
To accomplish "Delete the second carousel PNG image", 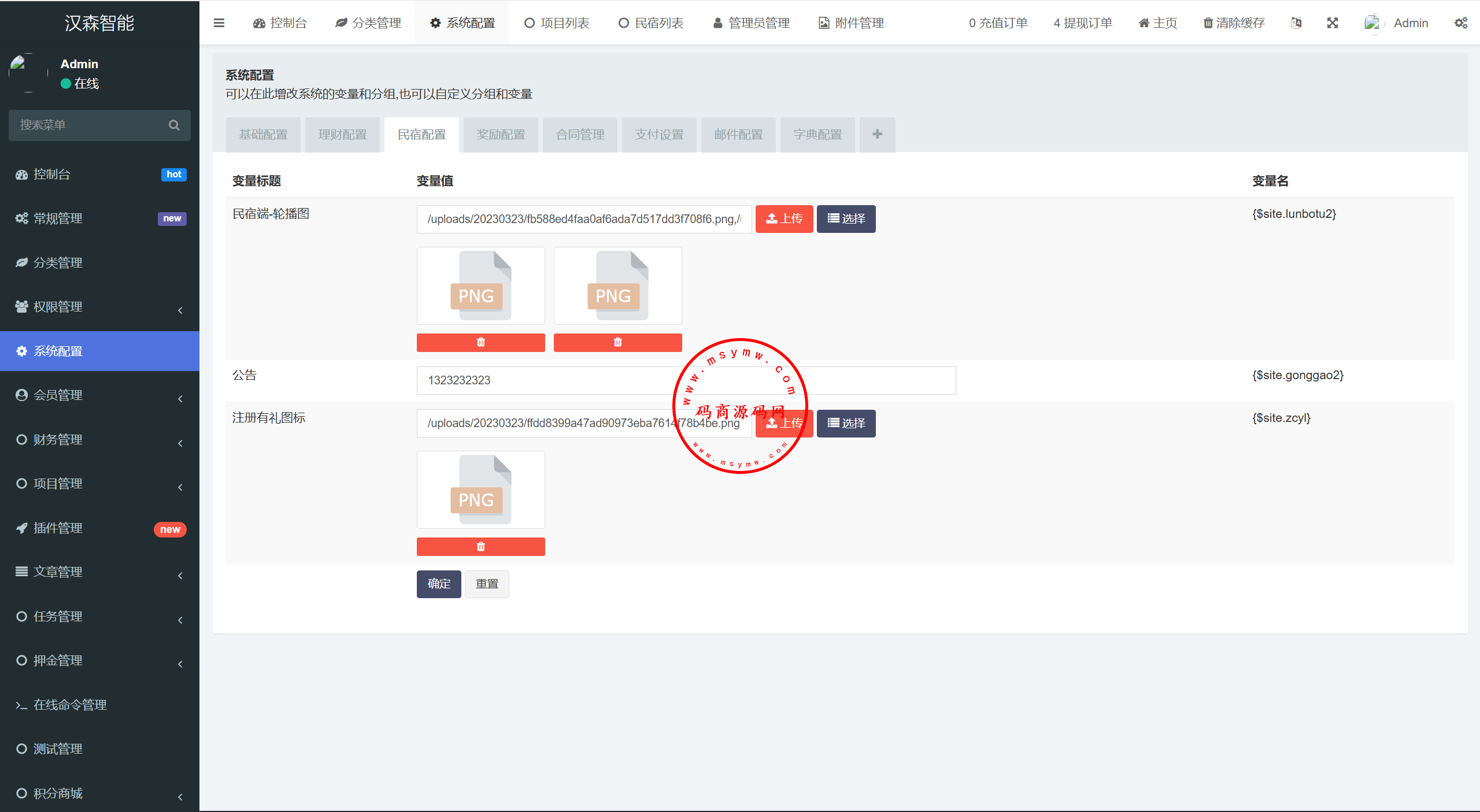I will coord(617,342).
